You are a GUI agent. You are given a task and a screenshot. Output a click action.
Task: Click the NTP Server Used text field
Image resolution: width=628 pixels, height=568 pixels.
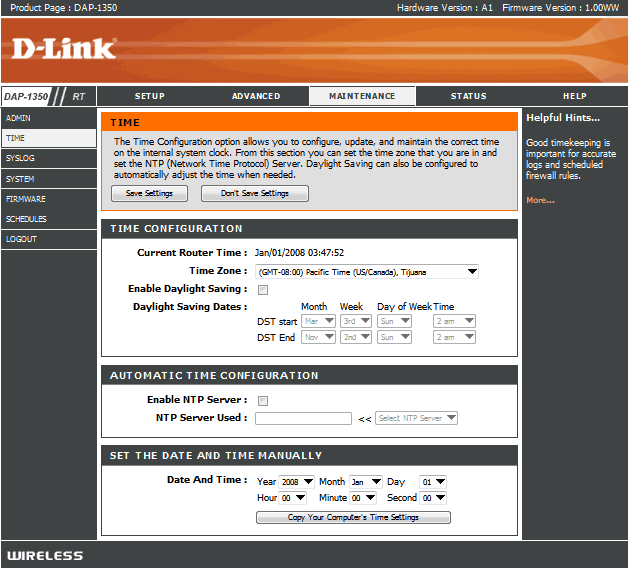(303, 418)
